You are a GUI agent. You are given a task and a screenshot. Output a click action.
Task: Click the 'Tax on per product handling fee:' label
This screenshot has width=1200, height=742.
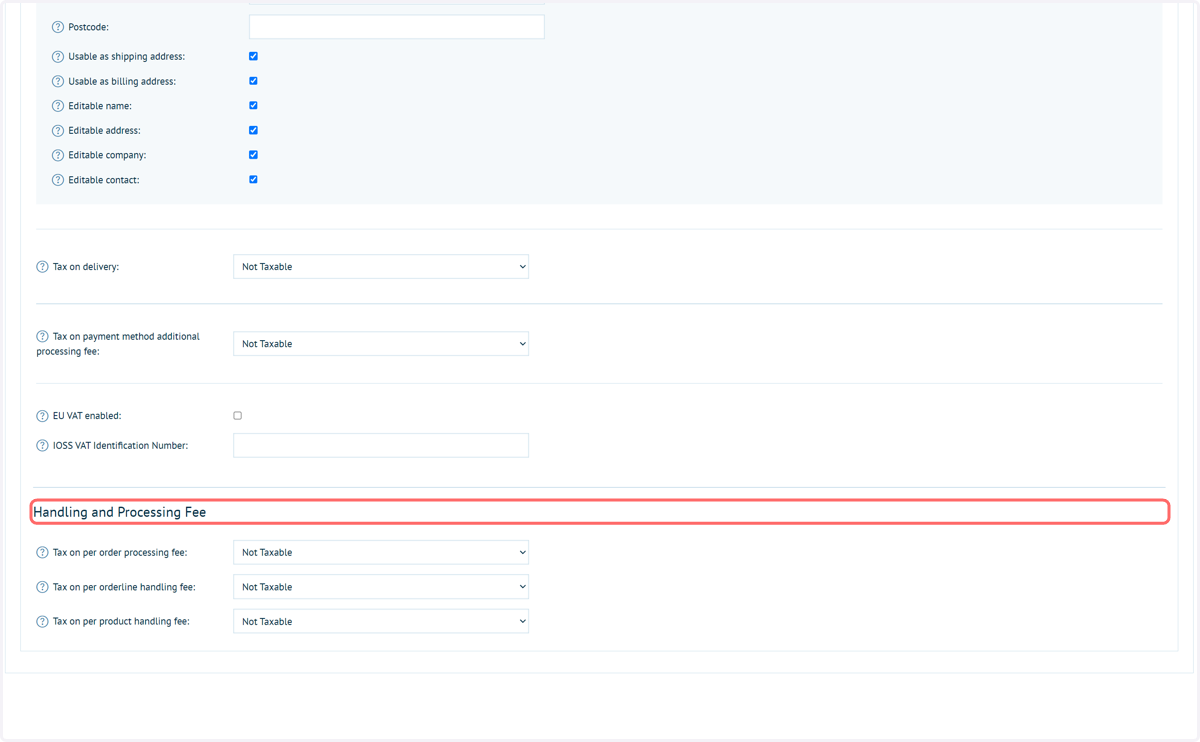click(x=121, y=622)
